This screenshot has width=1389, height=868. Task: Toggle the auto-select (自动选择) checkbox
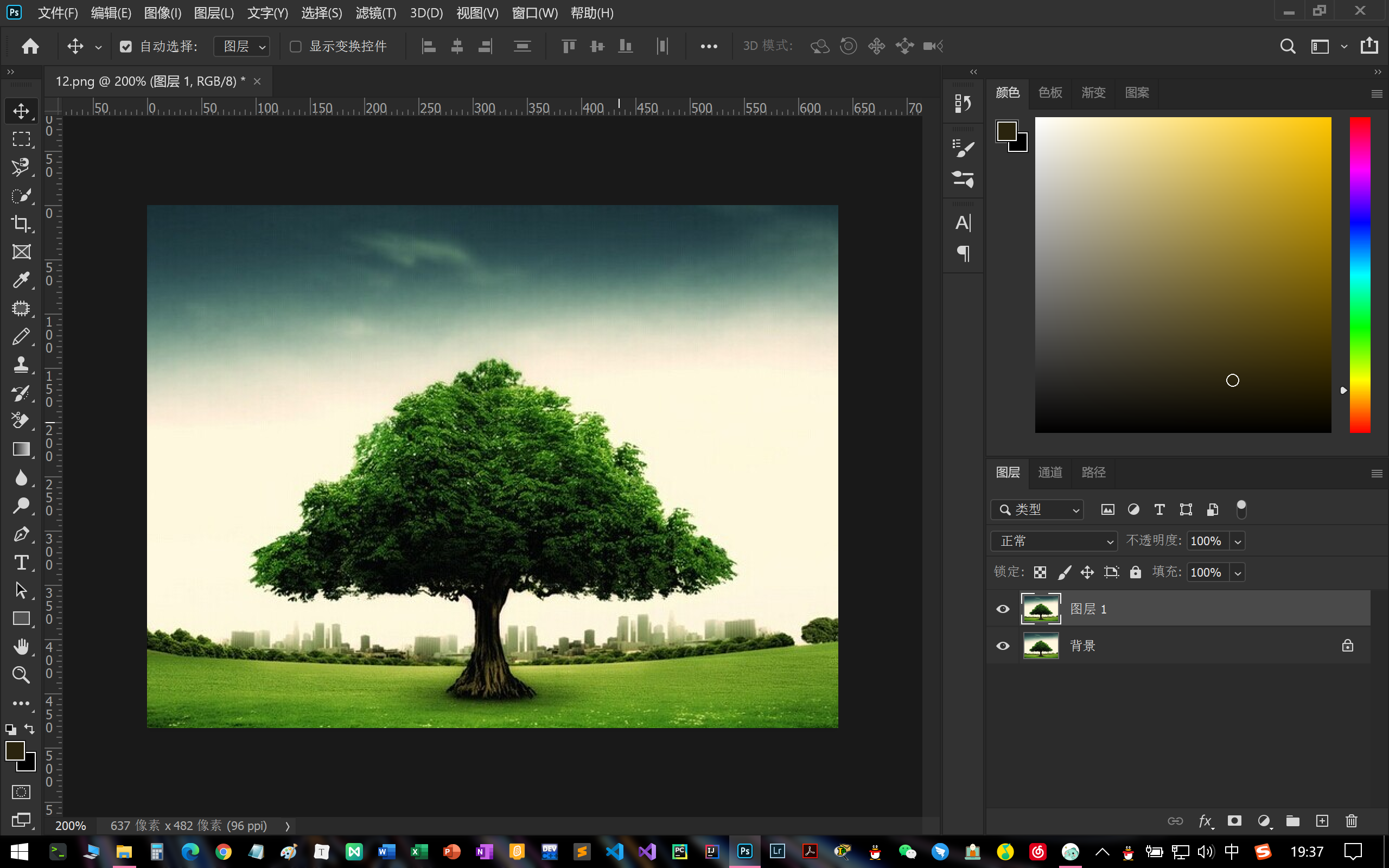tap(126, 47)
